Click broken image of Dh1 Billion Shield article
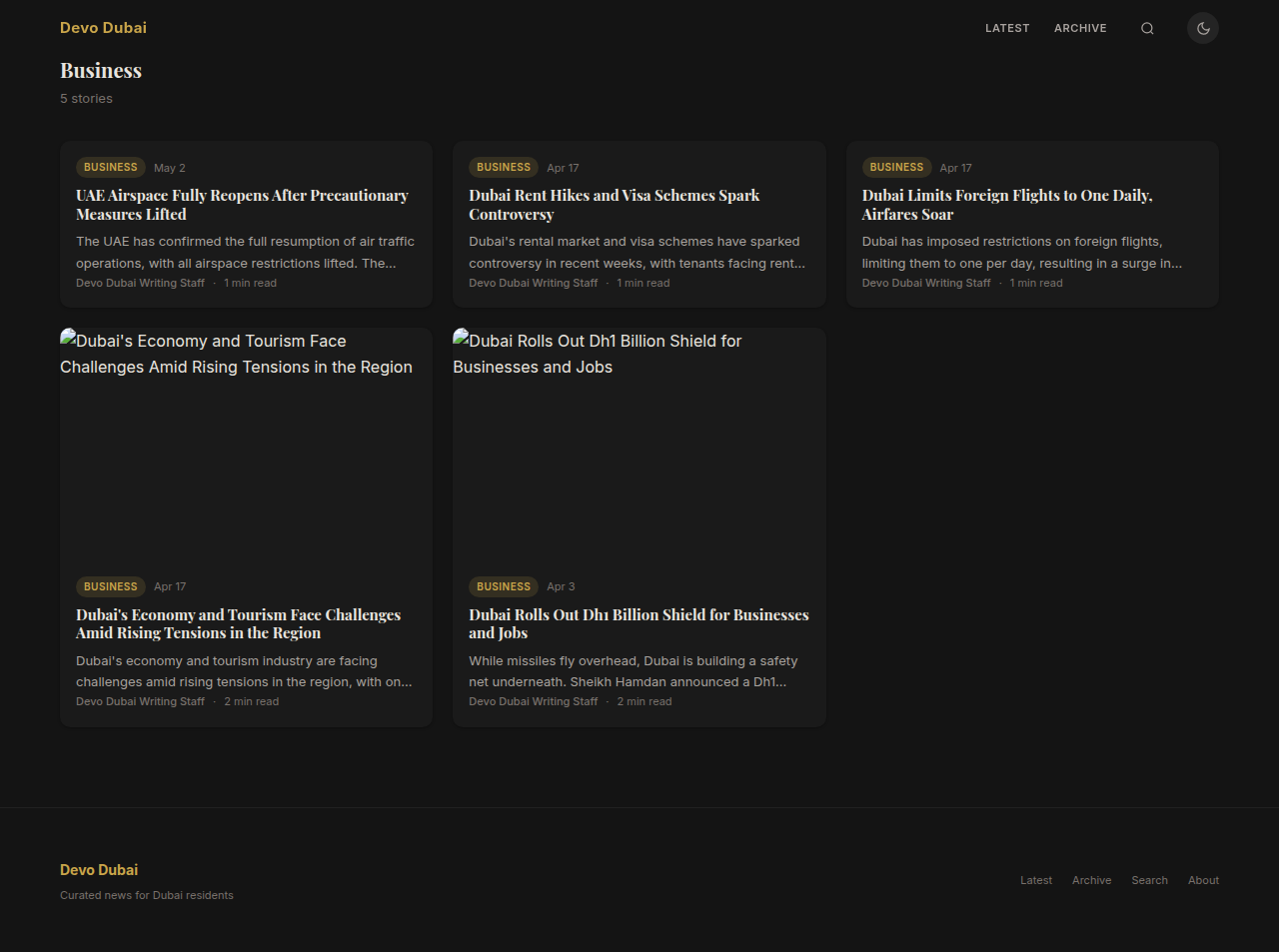Viewport: 1279px width, 952px height. coord(639,445)
